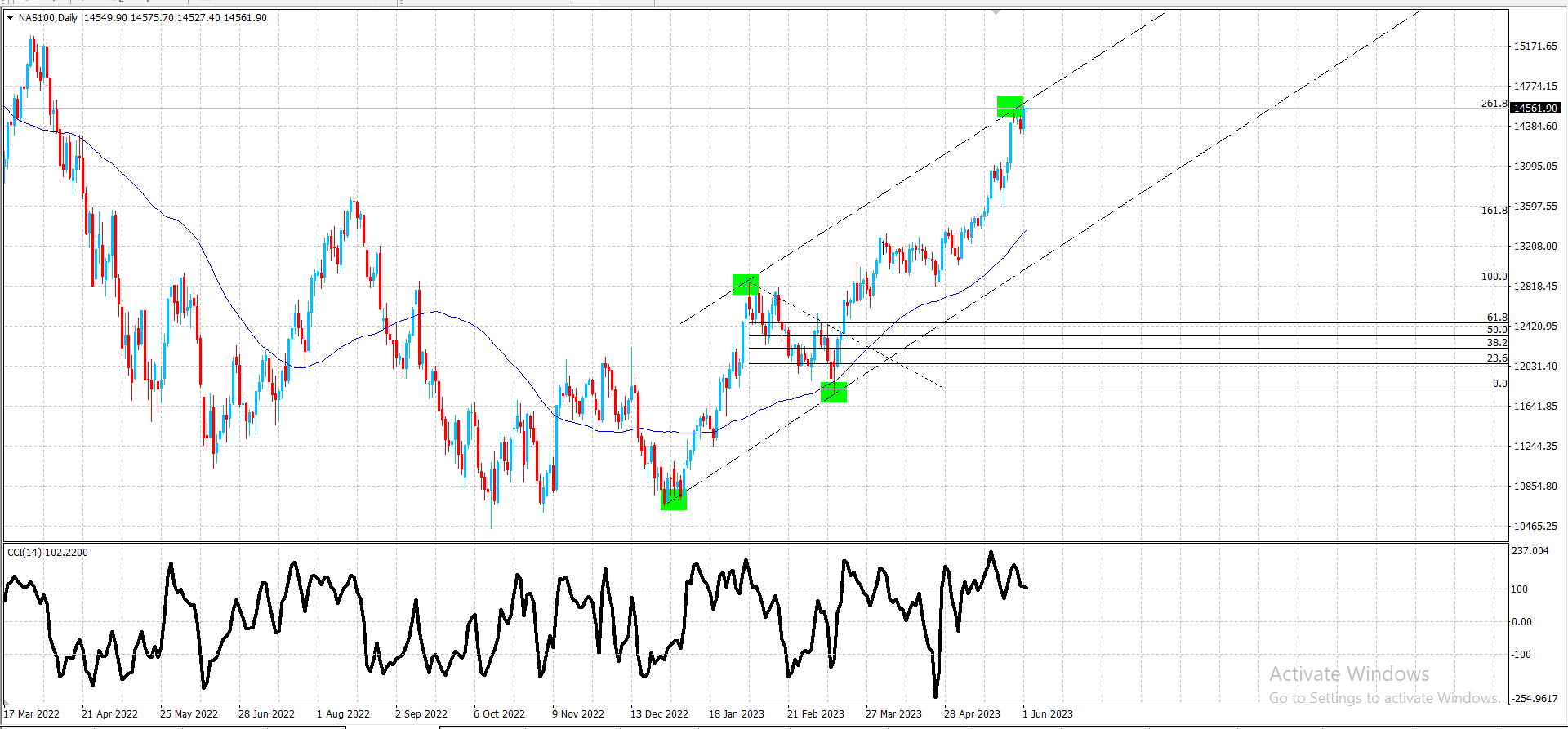This screenshot has width=1568, height=729.
Task: Select the green rectangle at the 261.8 level
Action: [1010, 106]
